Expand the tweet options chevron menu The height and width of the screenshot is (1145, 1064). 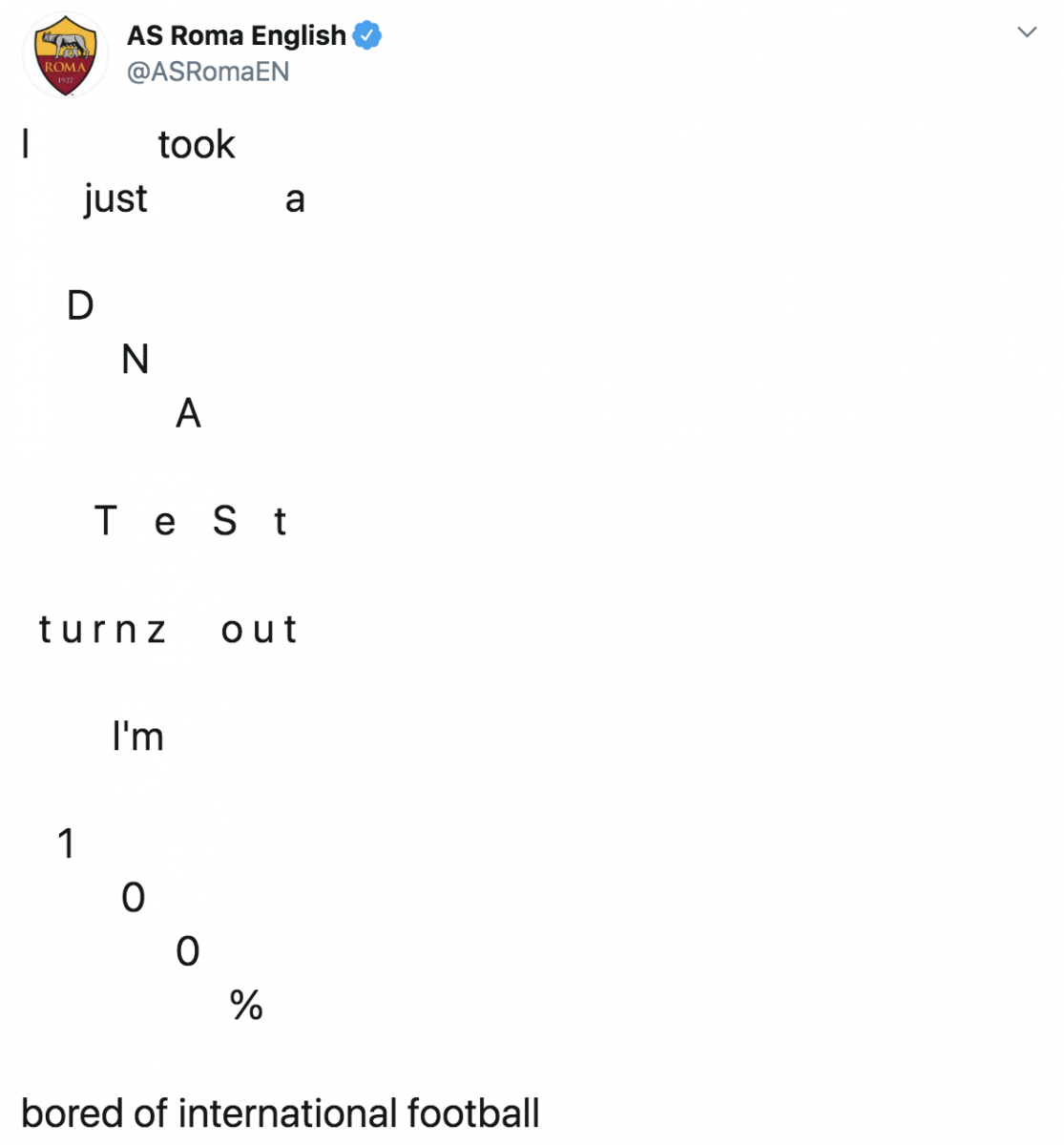(x=1027, y=31)
